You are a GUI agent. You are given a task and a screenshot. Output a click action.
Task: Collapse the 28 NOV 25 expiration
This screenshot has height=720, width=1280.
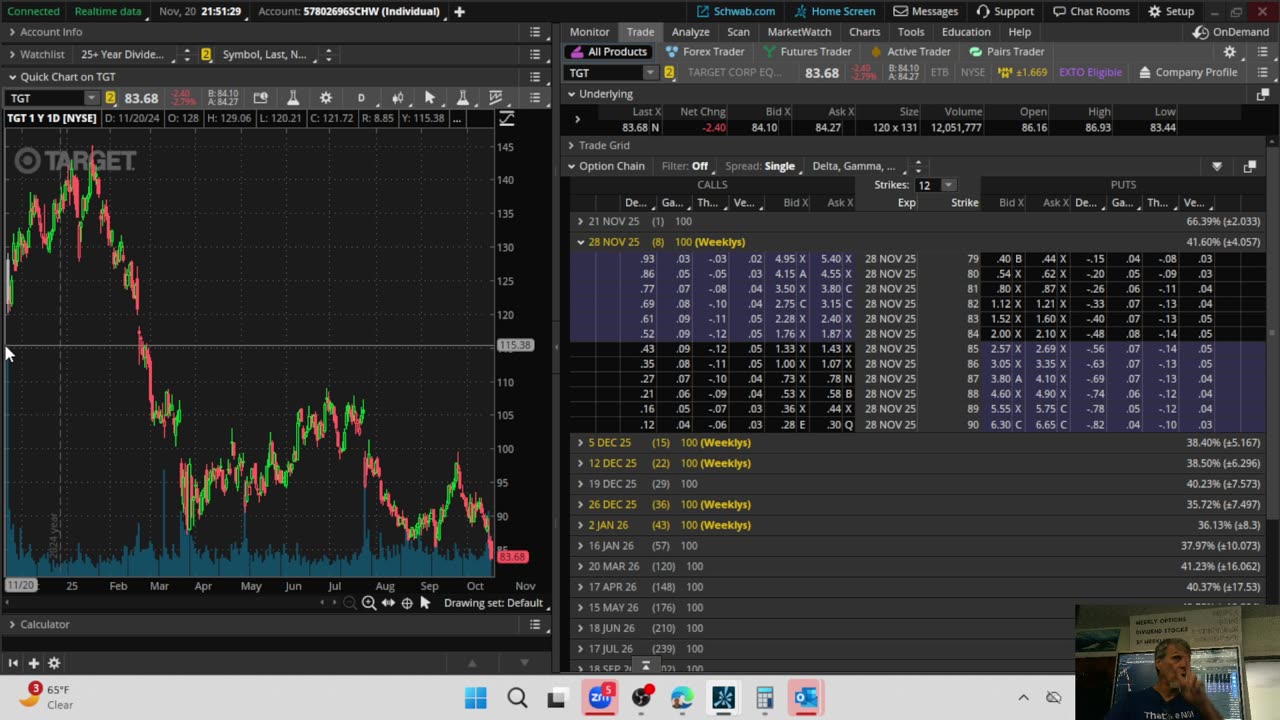click(581, 242)
